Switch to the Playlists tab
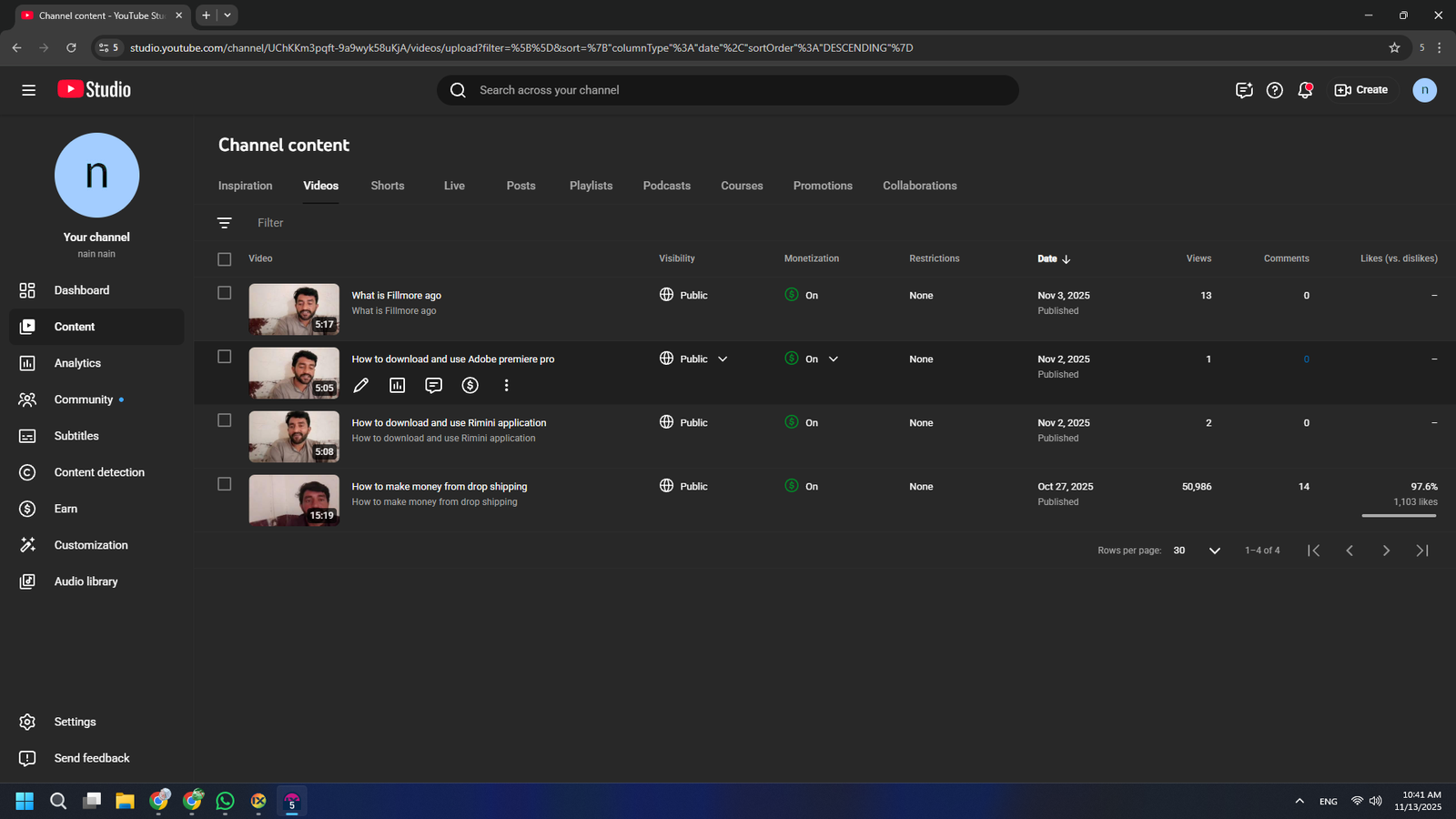Screen dimensions: 1456x819 point(591,186)
